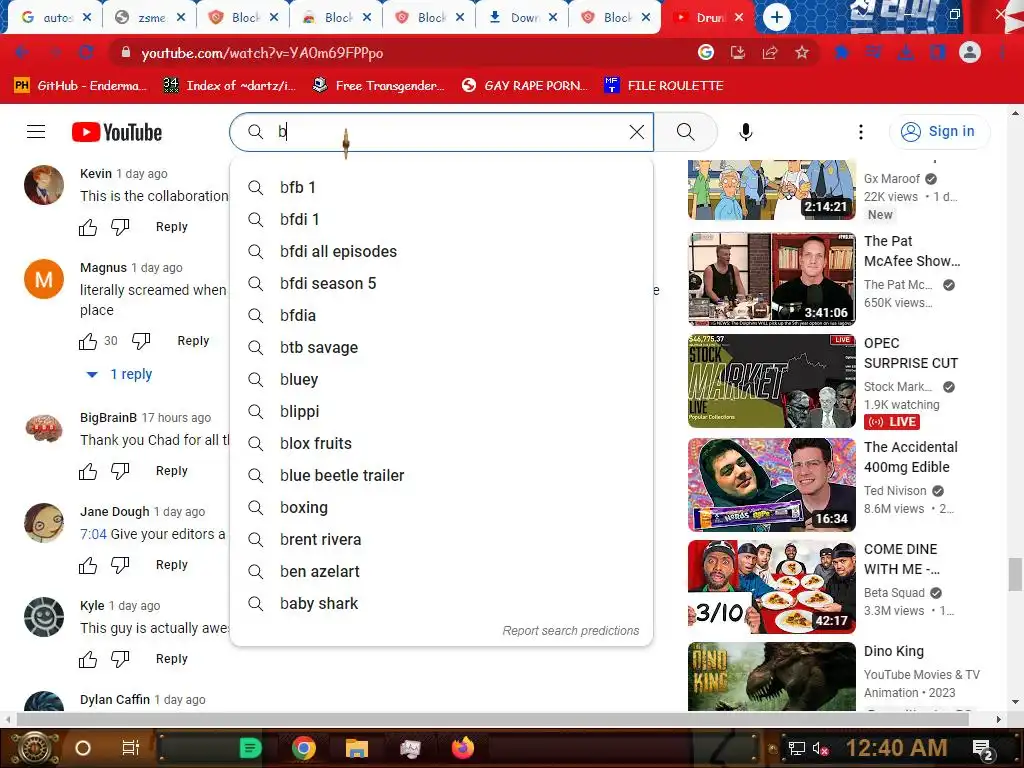Jump to 7:04 timestamp link

93,534
